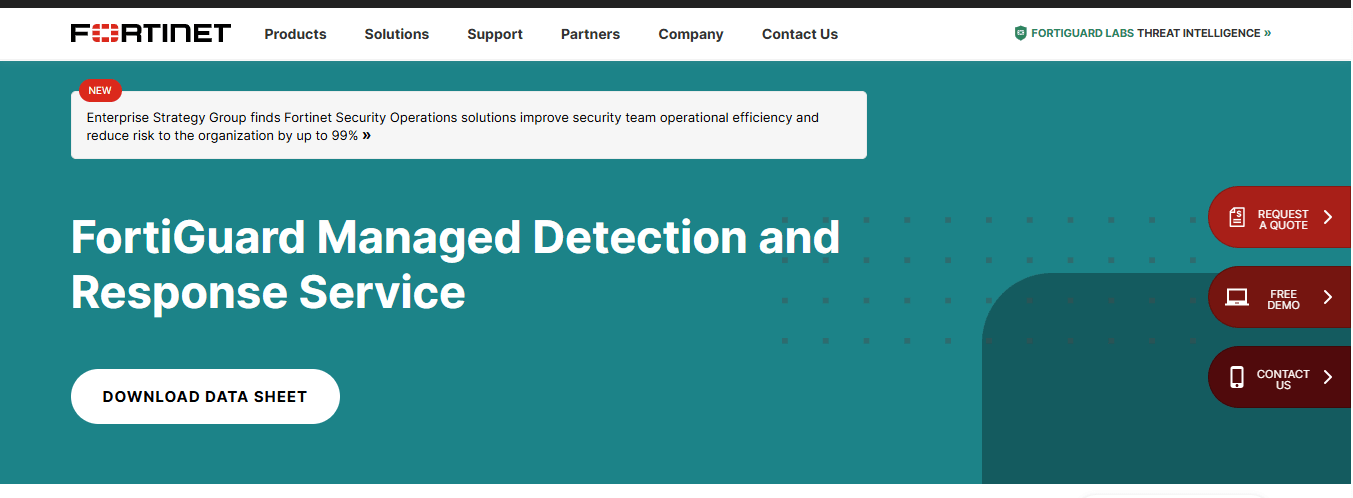Click the FortiGuard Labs shield icon

click(1020, 33)
